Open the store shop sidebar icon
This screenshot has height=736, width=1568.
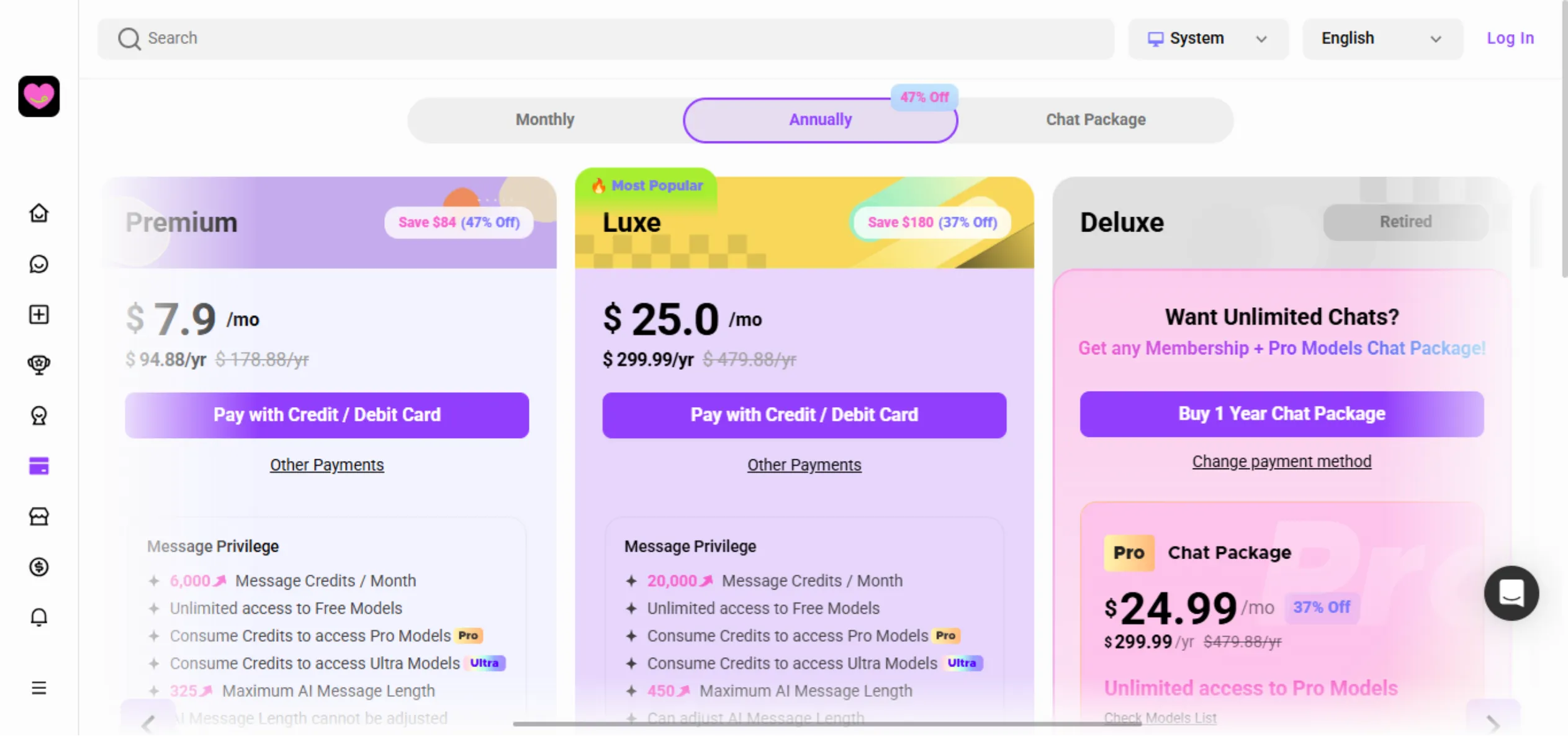(38, 516)
